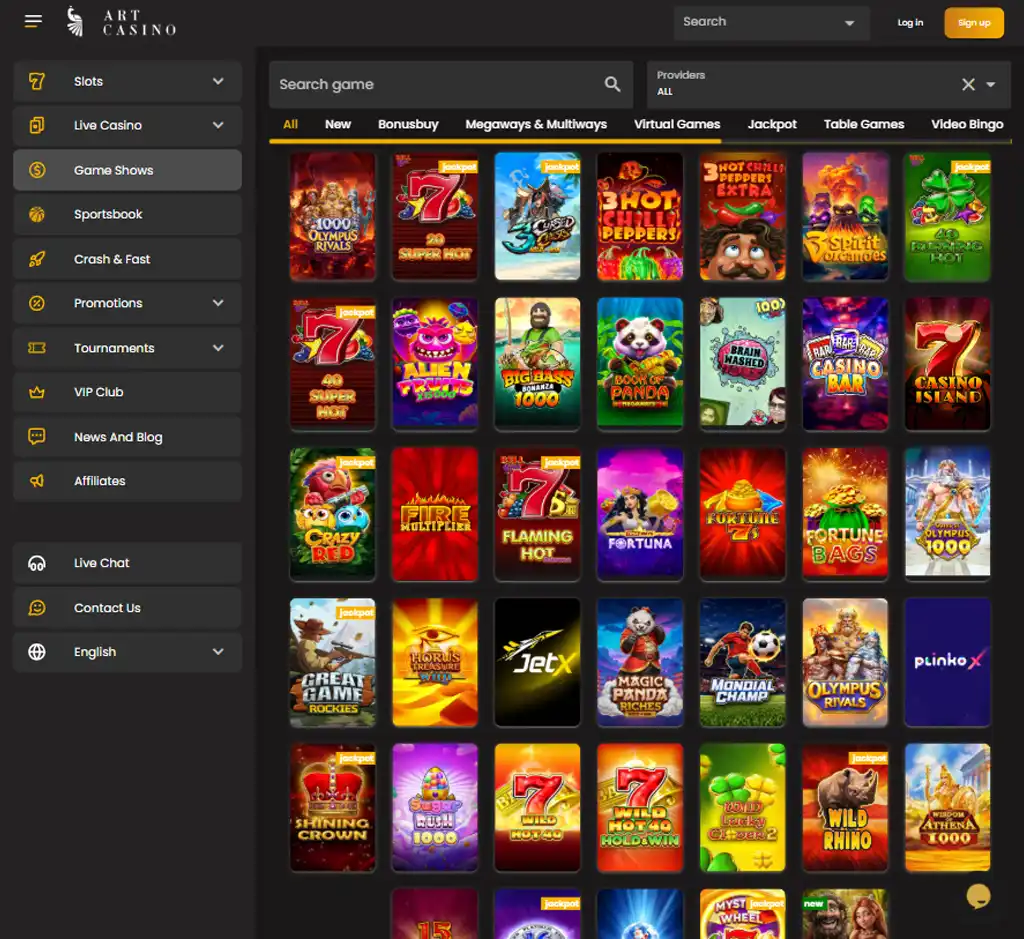Open the Alien Fruits game thumbnail
Screen dimensions: 1024x939
(x=435, y=363)
